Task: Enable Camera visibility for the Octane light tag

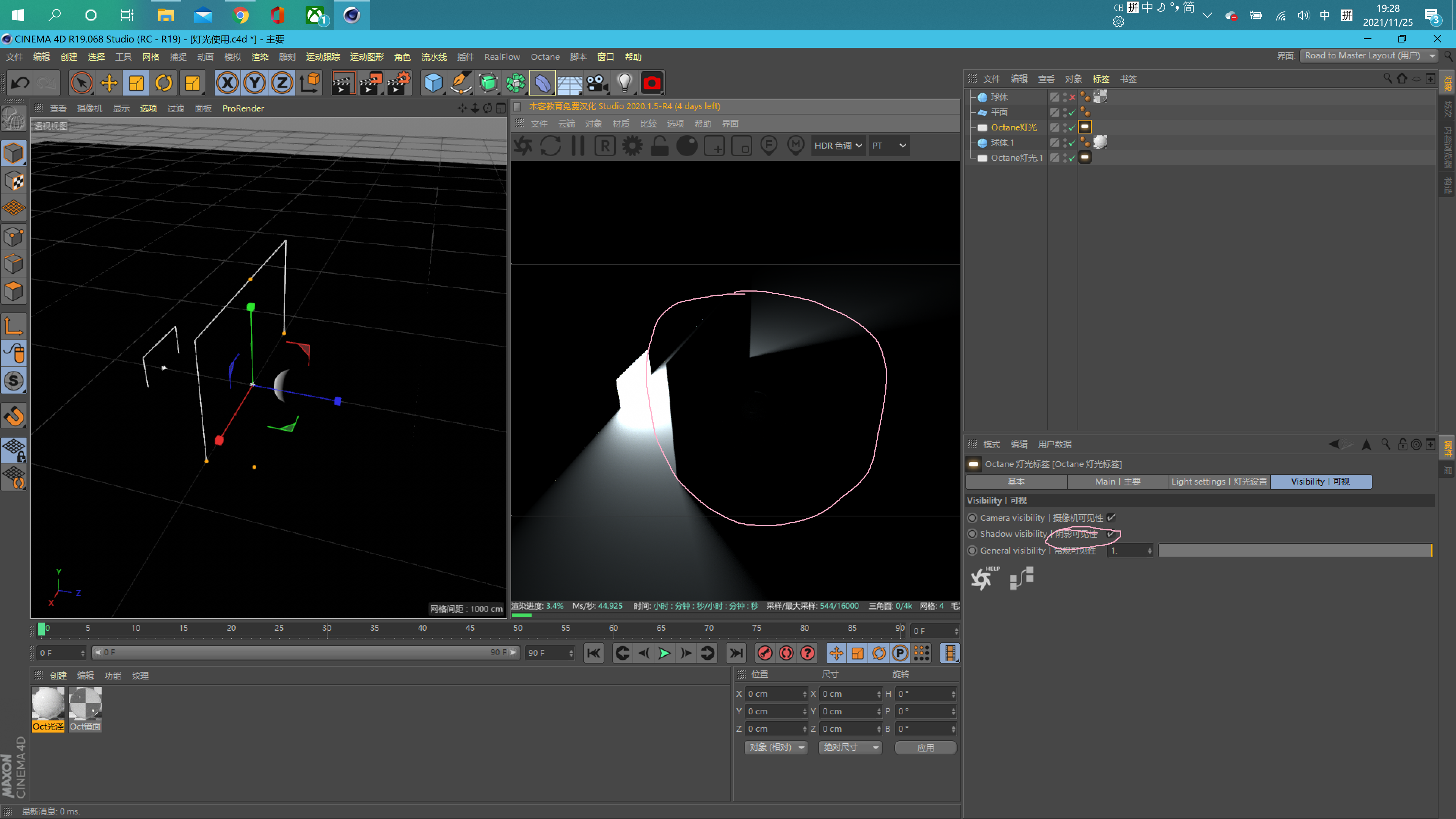Action: click(1111, 517)
